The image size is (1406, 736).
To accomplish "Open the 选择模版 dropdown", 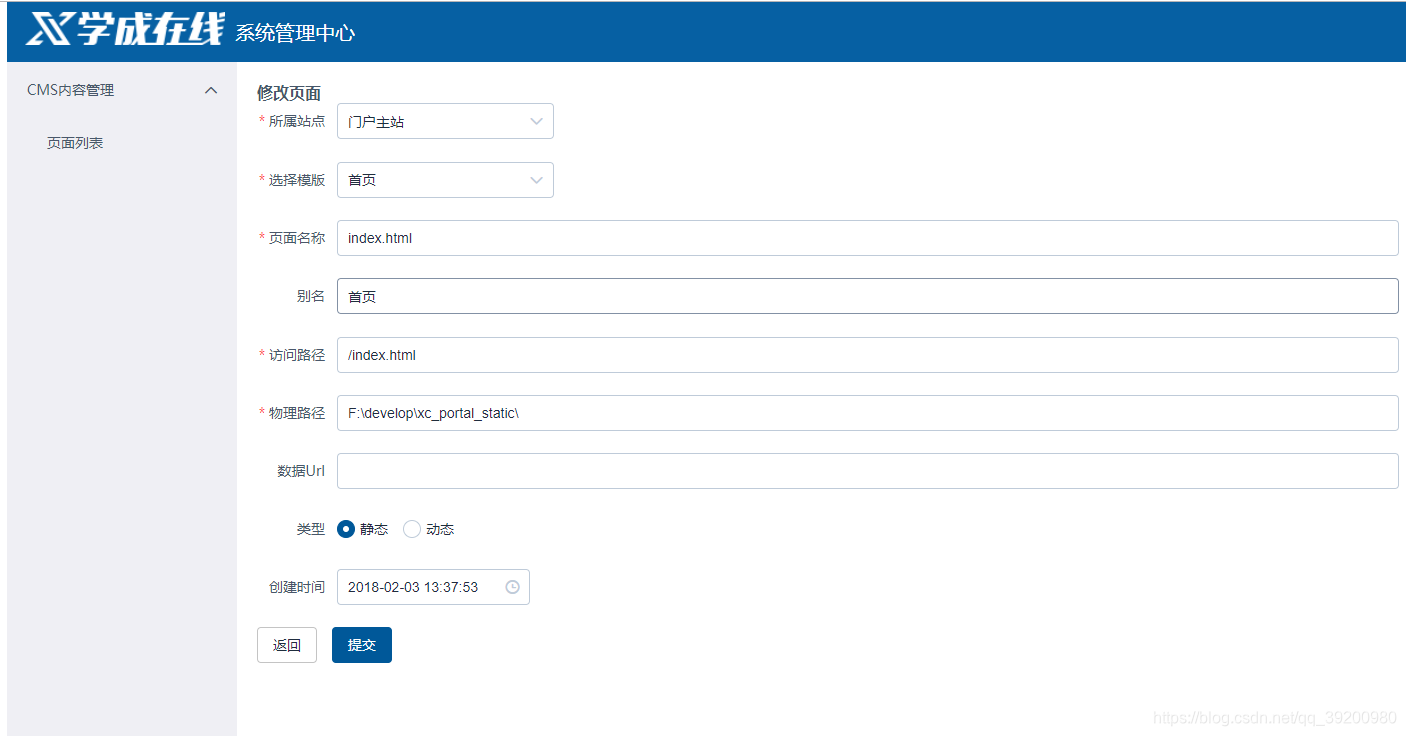I will [445, 180].
